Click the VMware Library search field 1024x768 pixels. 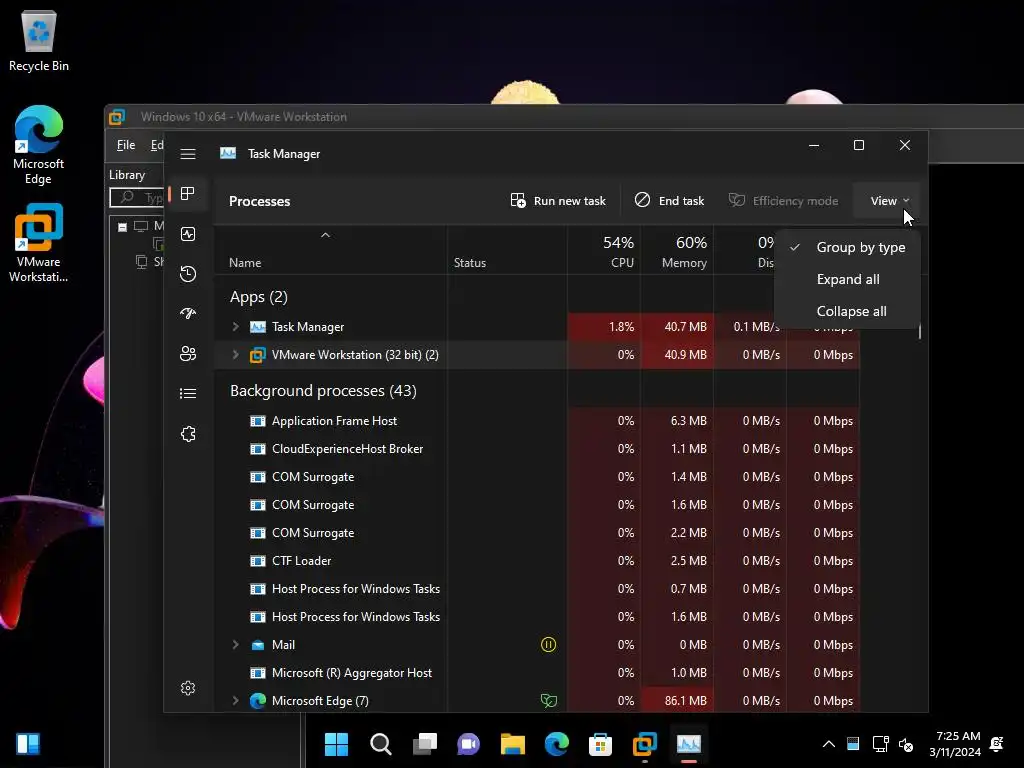click(x=138, y=197)
